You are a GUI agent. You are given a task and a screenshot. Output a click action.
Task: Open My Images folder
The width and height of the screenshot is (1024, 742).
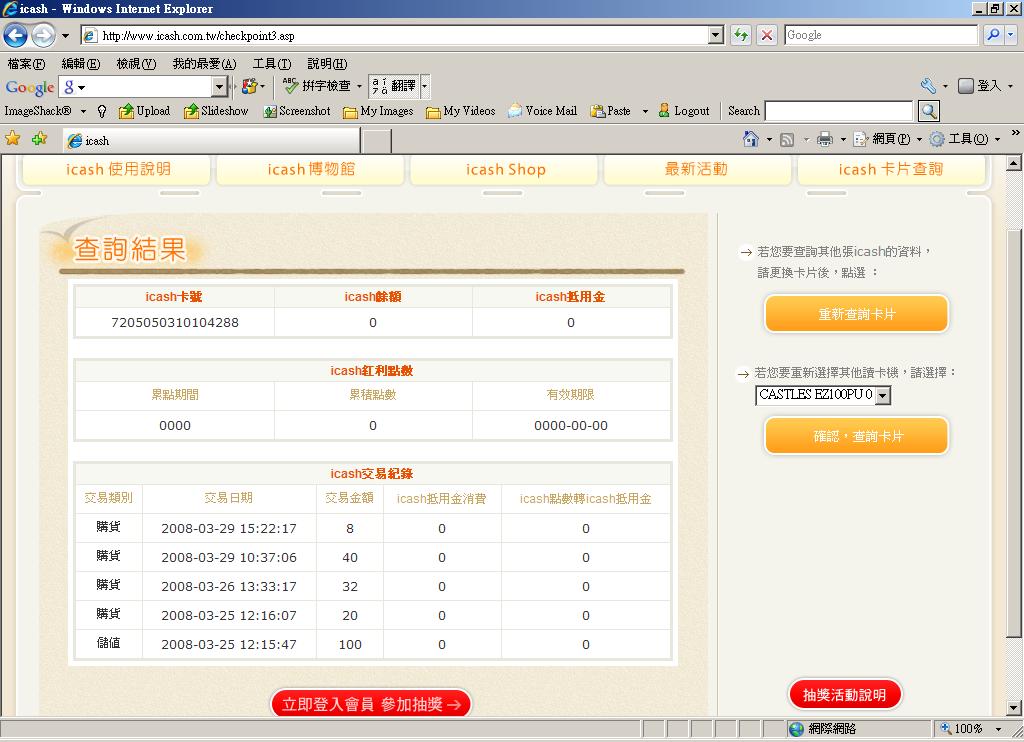point(378,111)
